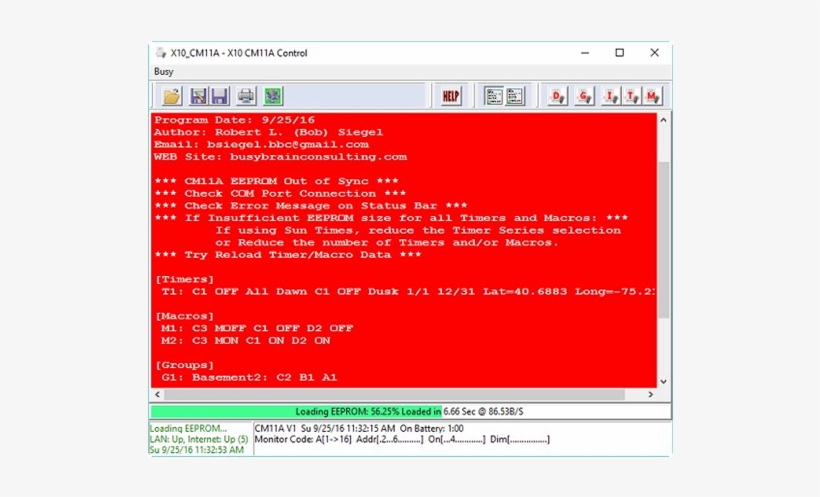Viewport: 820px width, 497px height.
Task: Open the HELP toolbar button
Action: point(451,96)
